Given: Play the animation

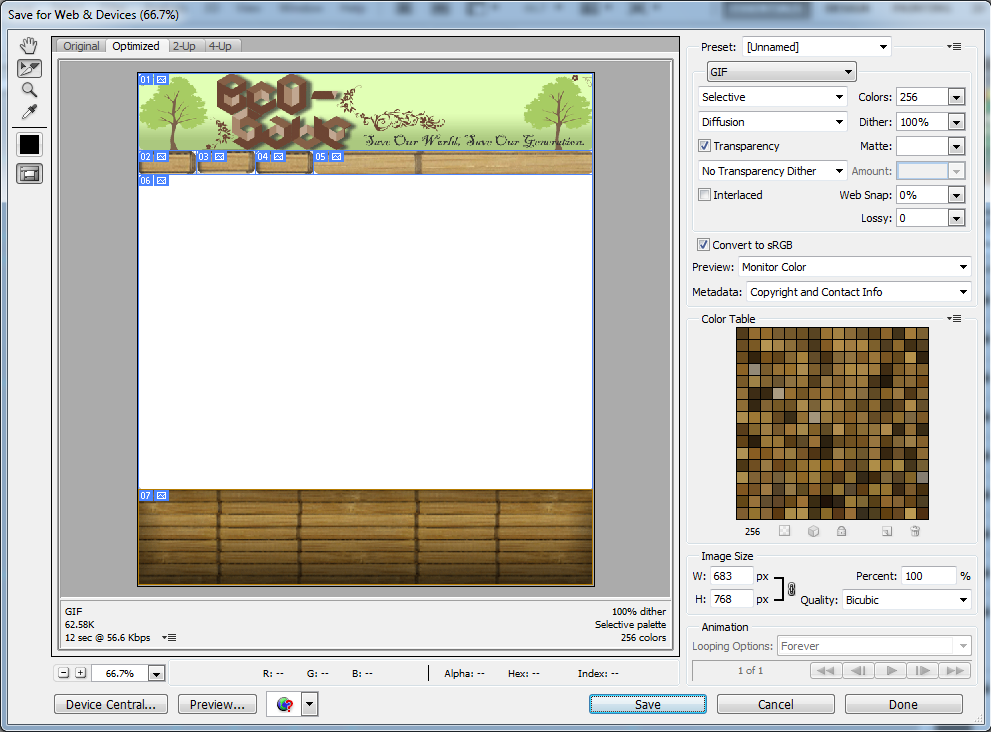Looking at the screenshot, I should (x=891, y=671).
